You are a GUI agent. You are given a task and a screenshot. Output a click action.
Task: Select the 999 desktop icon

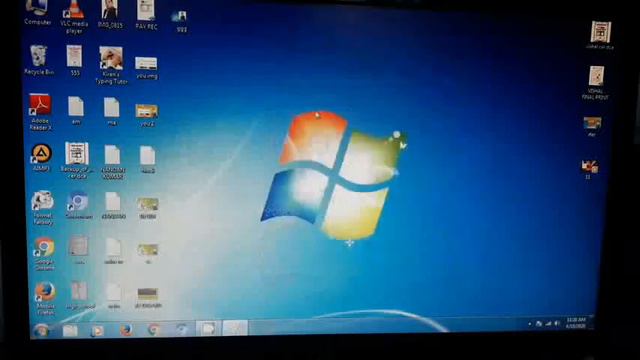(x=181, y=22)
